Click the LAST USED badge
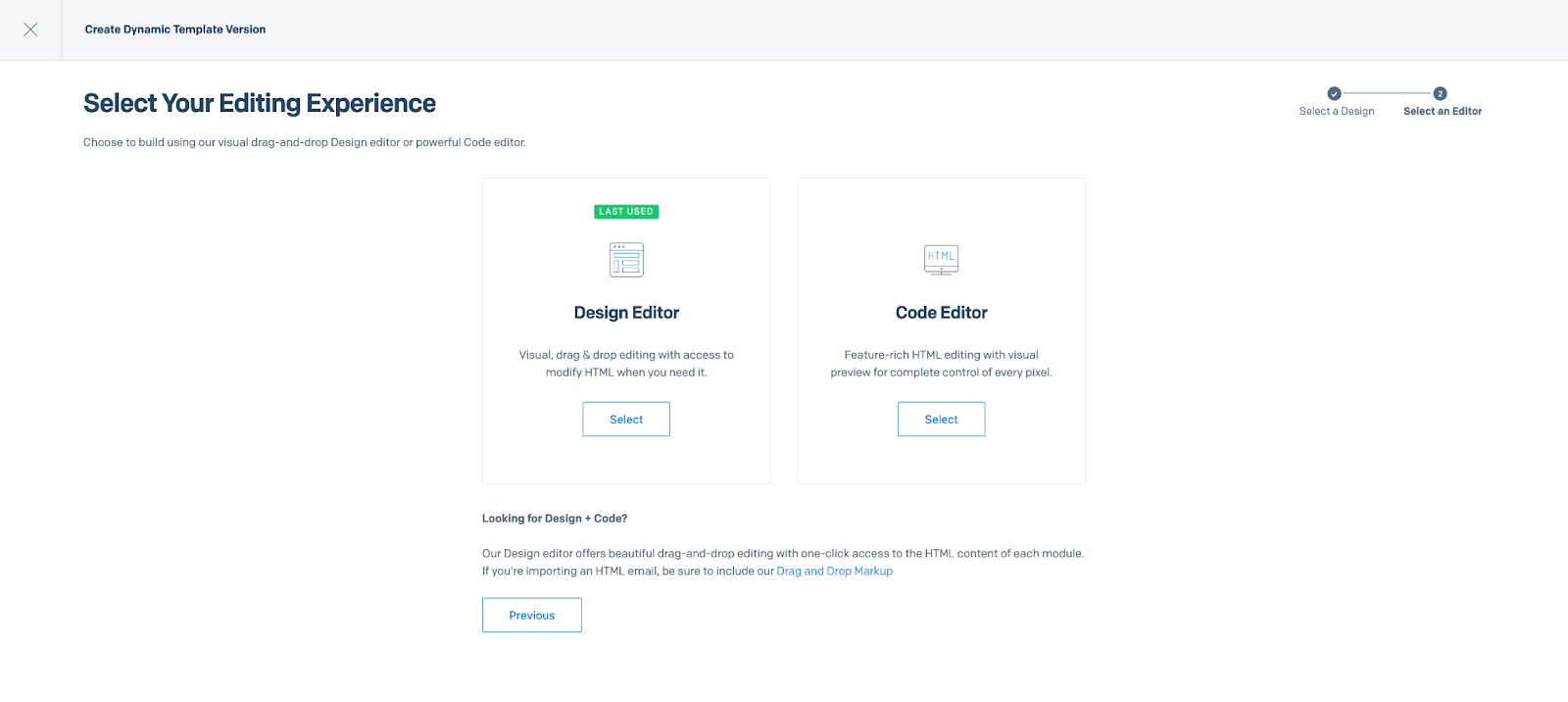 point(626,211)
